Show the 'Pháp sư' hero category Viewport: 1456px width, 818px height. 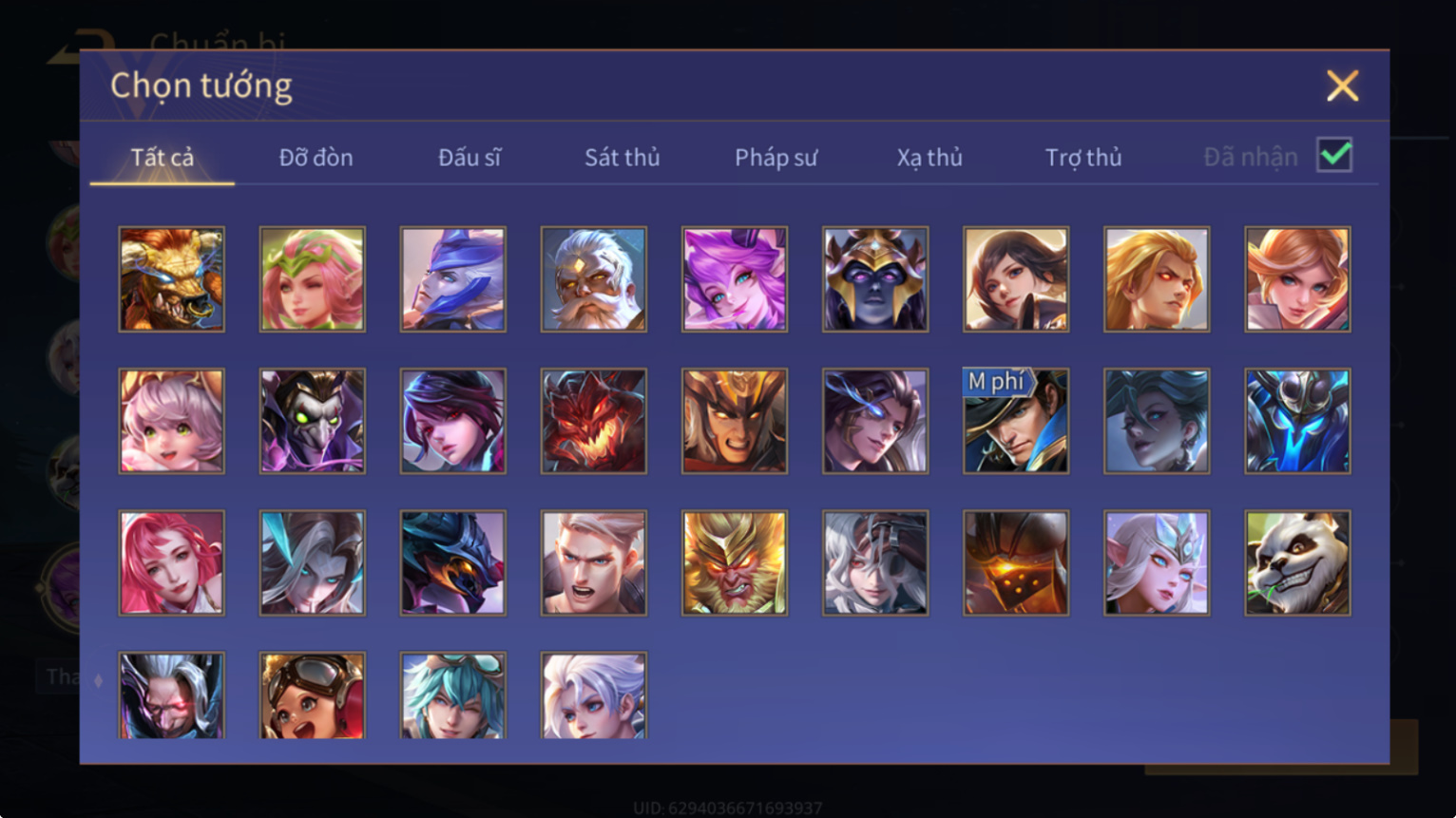[x=776, y=158]
